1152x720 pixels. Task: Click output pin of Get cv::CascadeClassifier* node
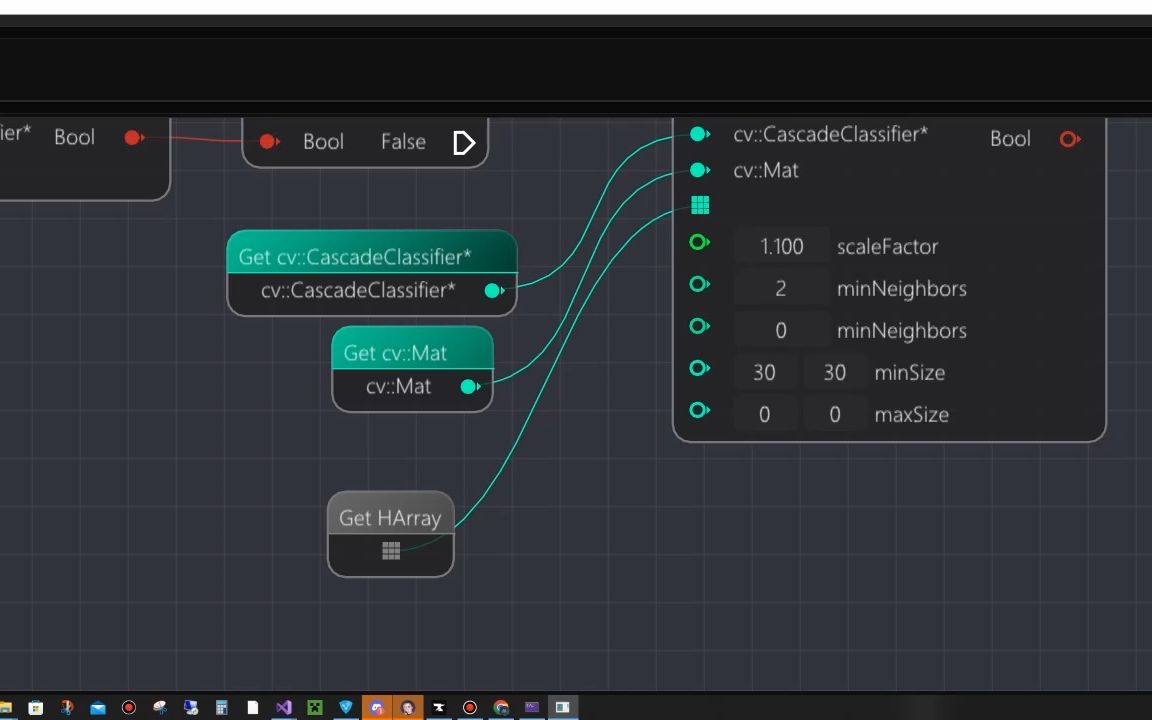(x=494, y=291)
